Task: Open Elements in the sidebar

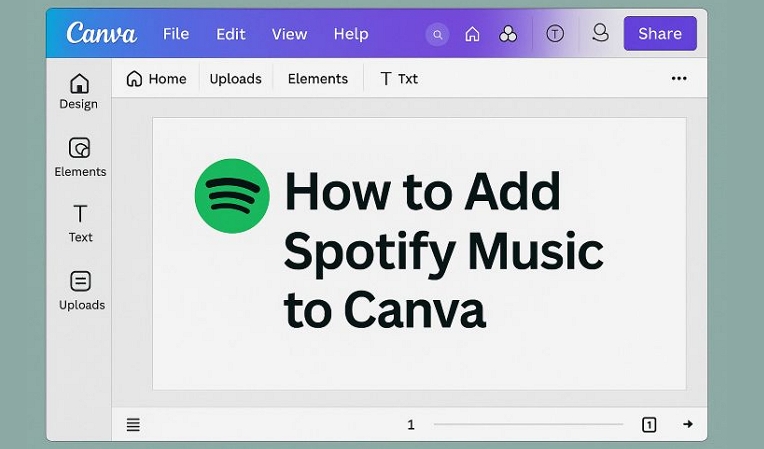Action: 80,157
